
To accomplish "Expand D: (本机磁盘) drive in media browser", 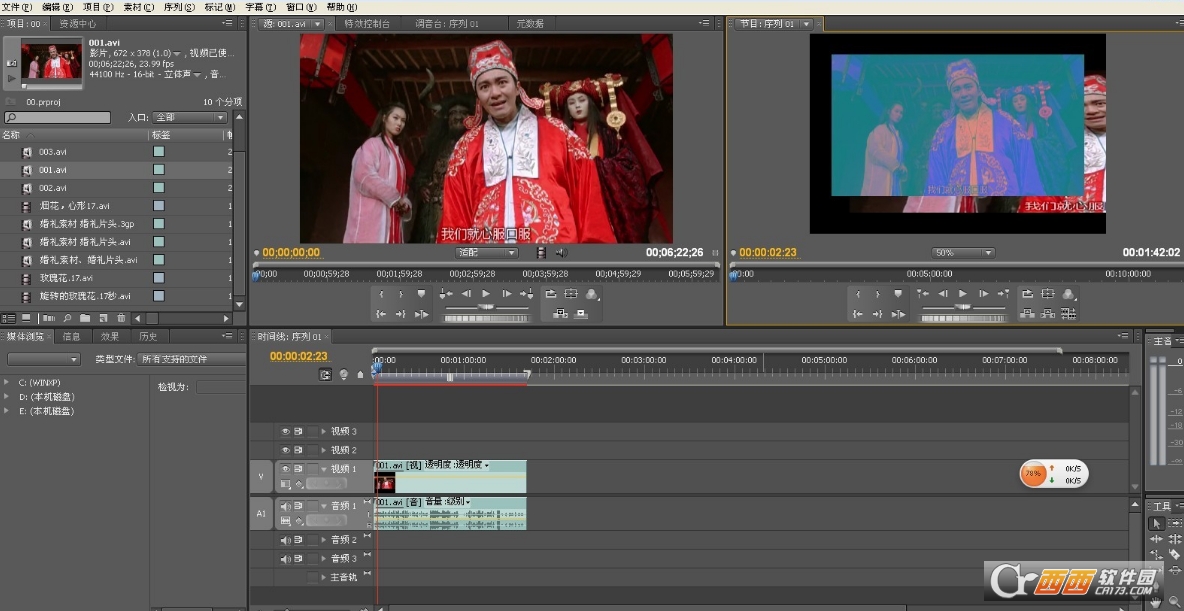I will (7, 397).
